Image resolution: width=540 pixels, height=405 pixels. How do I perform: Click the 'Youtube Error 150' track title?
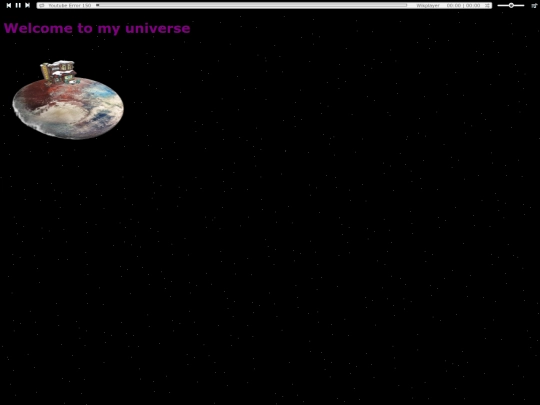pos(70,6)
